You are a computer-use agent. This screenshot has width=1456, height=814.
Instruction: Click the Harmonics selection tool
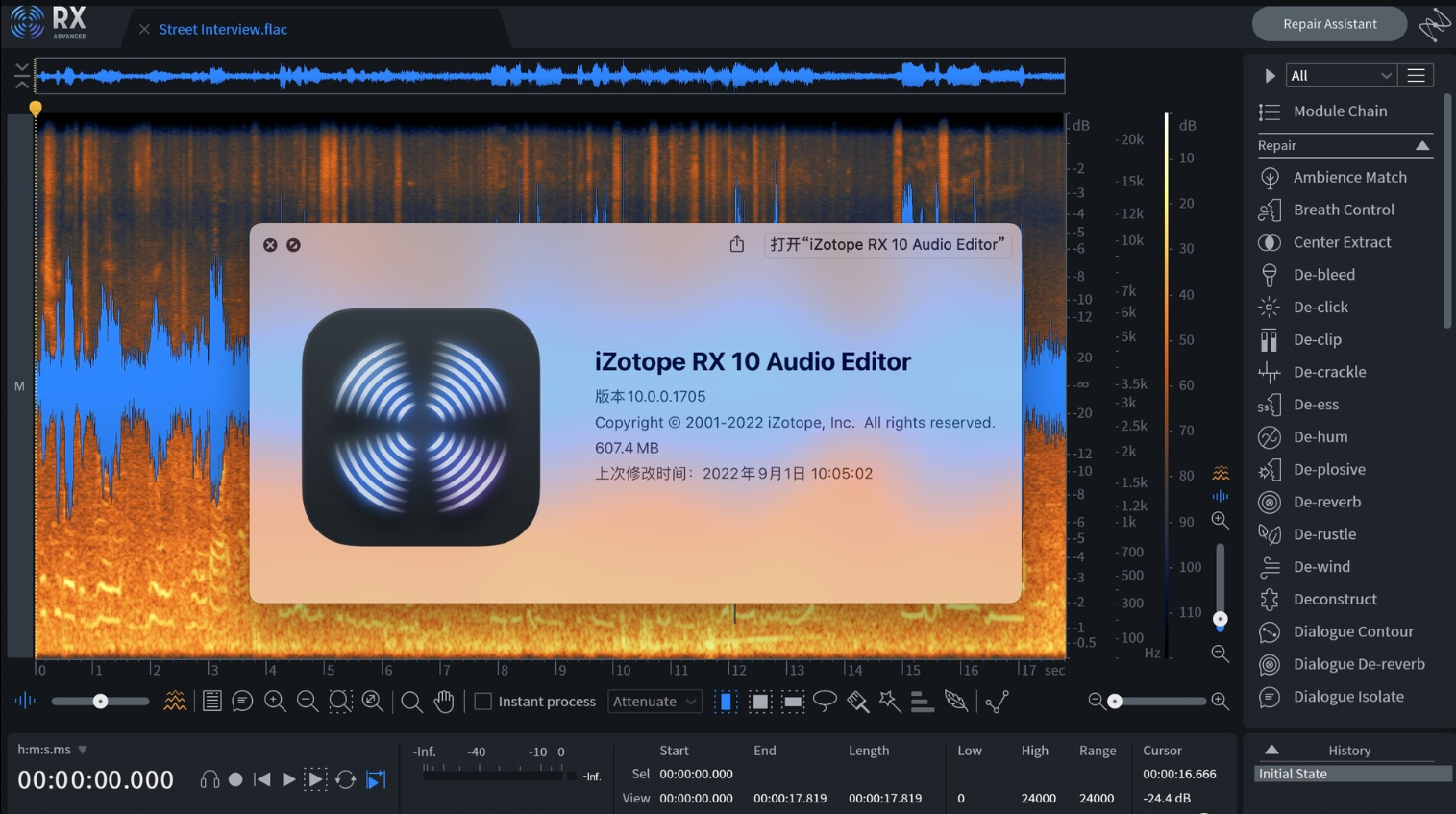point(922,702)
